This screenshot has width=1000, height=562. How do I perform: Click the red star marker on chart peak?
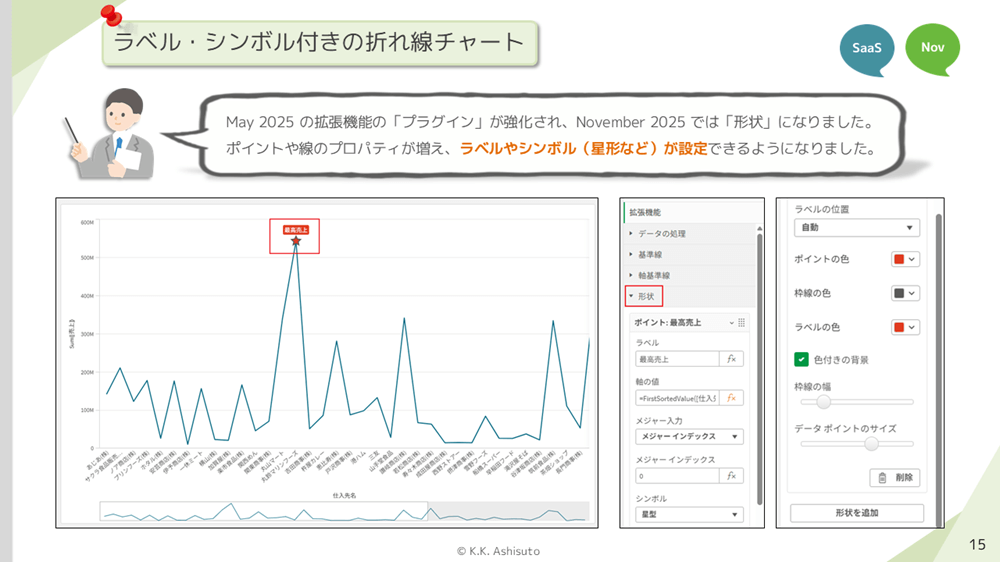tap(295, 241)
